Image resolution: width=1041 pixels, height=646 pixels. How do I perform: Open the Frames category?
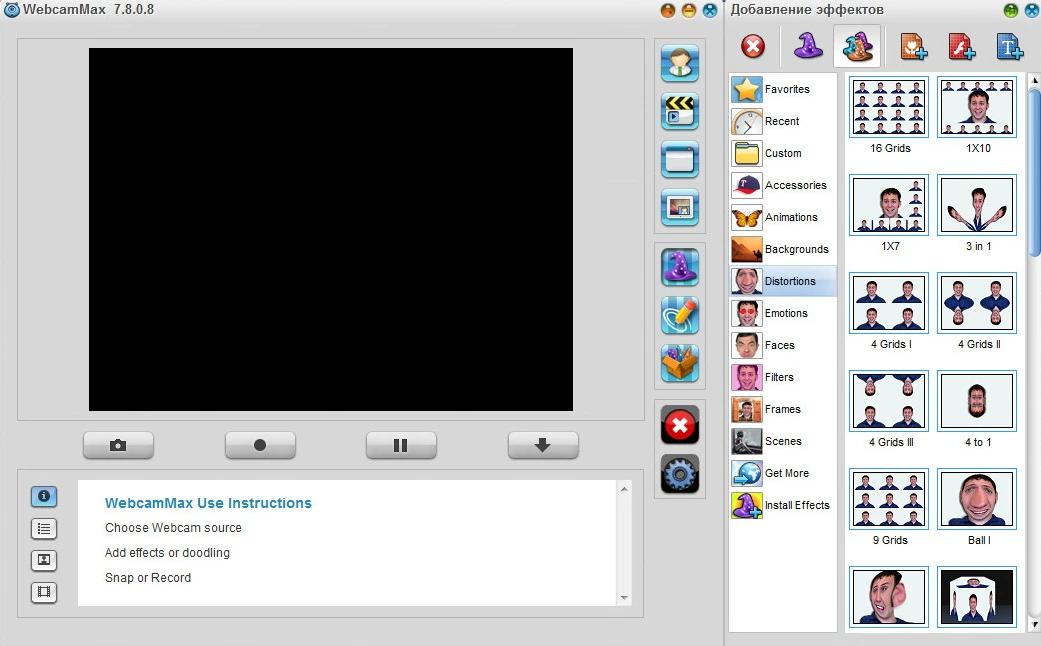click(783, 409)
